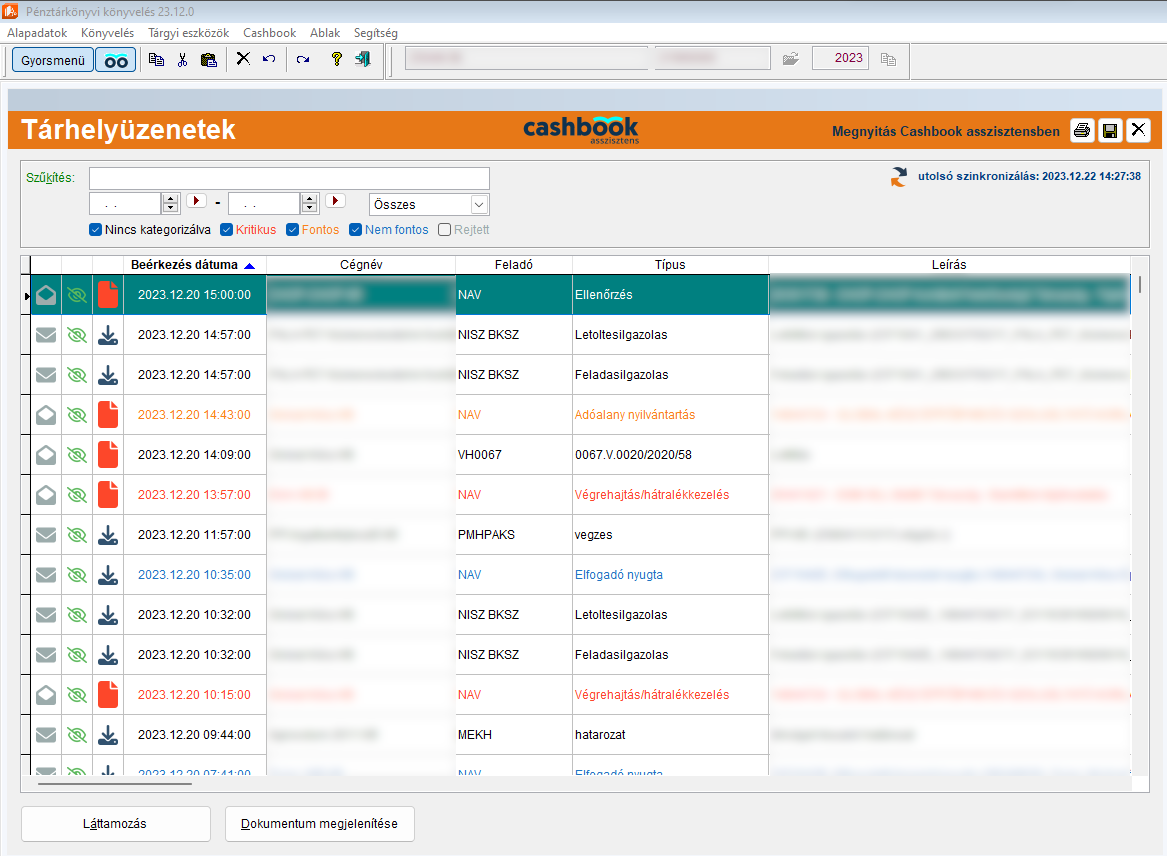Screen dimensions: 1167x856
Task: Click the Típus column header
Action: [x=670, y=265]
